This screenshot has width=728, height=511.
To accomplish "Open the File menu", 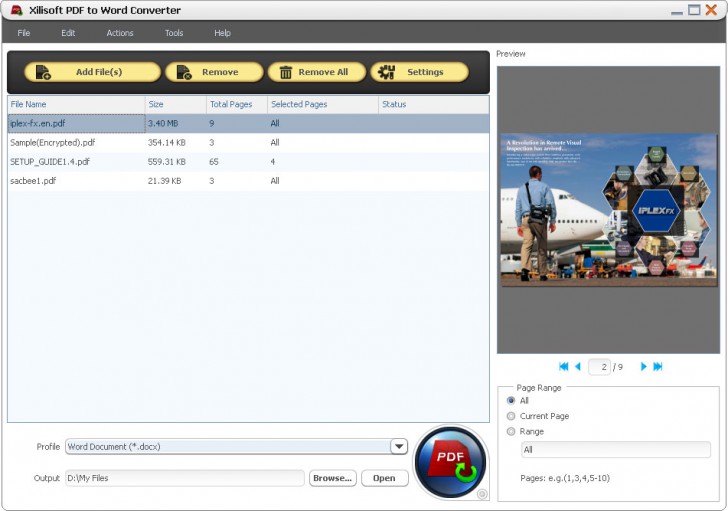I will tap(24, 33).
